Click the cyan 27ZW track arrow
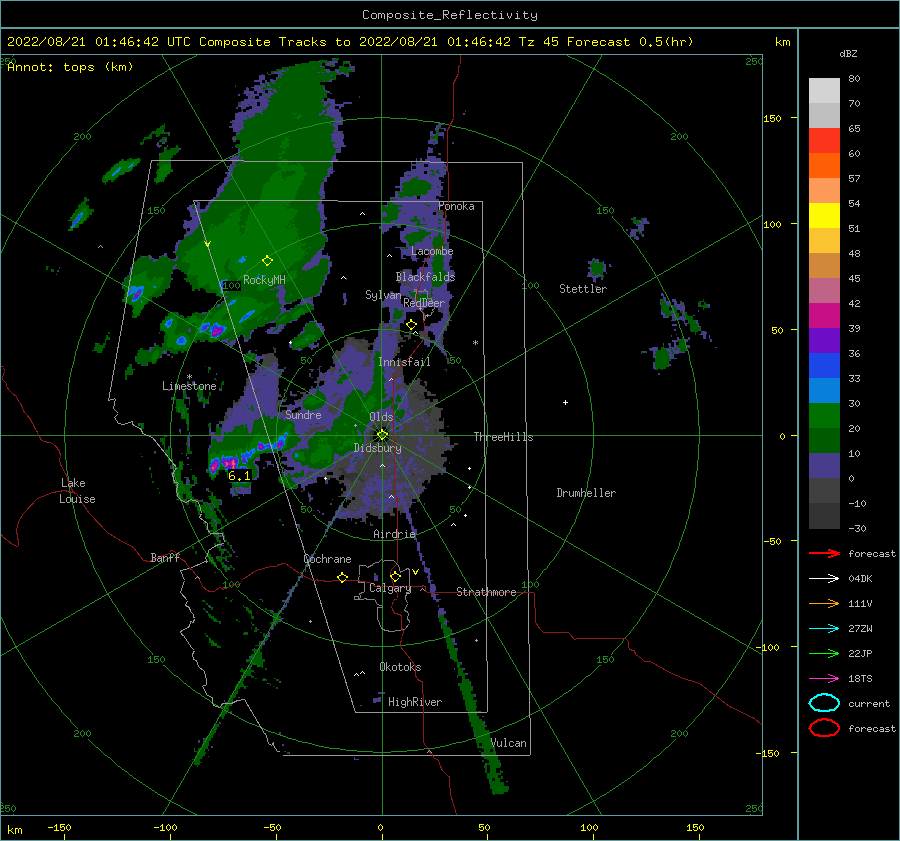Viewport: 900px width, 841px height. (x=824, y=629)
